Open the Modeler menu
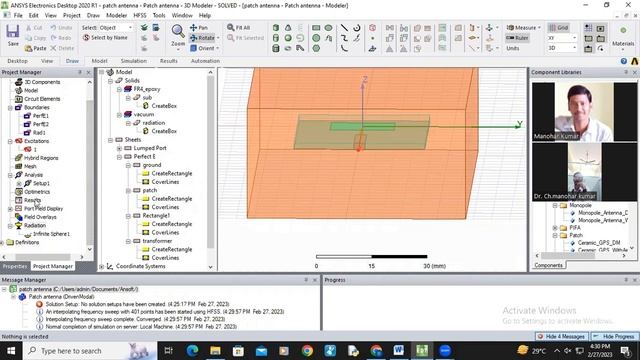The width and height of the screenshot is (640, 360). 116,16
